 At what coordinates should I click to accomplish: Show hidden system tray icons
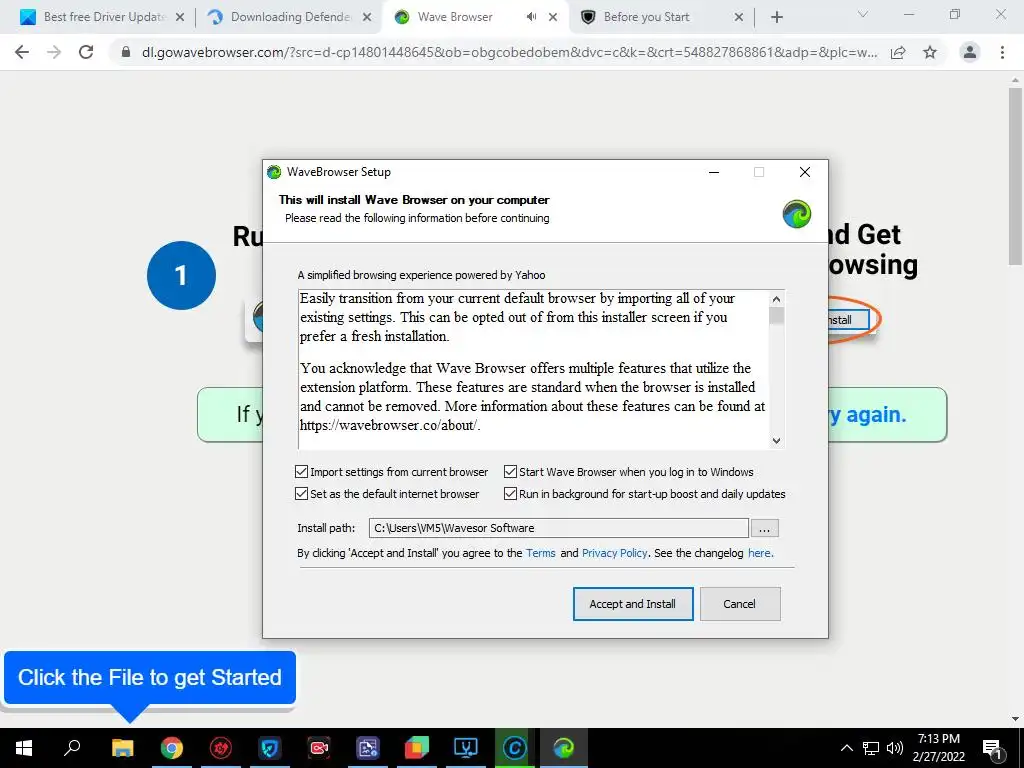(x=846, y=748)
